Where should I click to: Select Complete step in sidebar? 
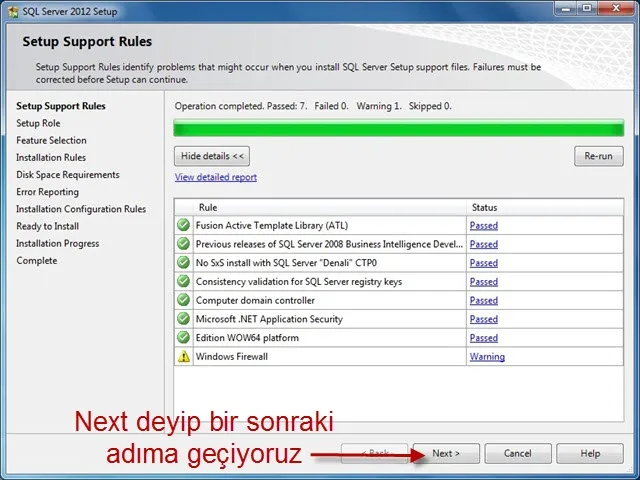(37, 260)
